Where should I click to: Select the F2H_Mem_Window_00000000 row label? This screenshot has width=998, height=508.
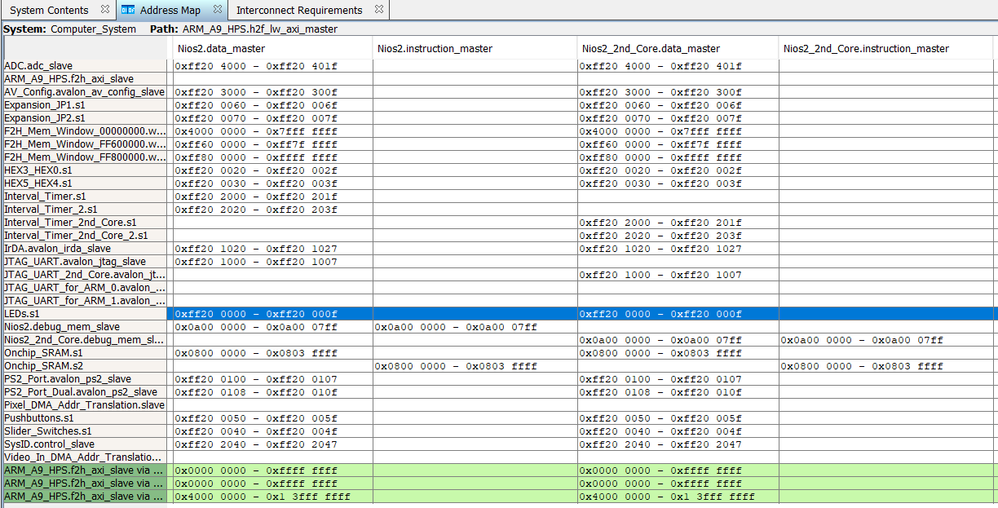click(85, 131)
